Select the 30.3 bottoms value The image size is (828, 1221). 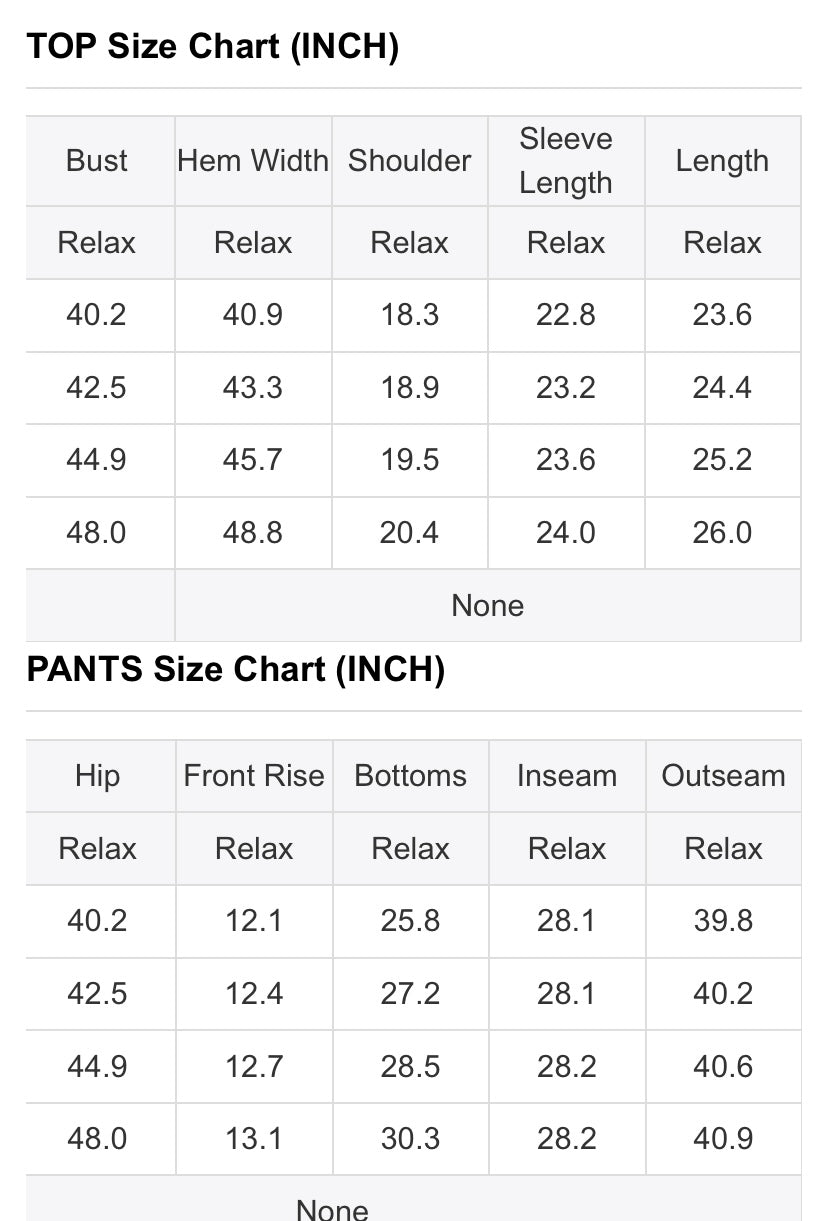(410, 1139)
